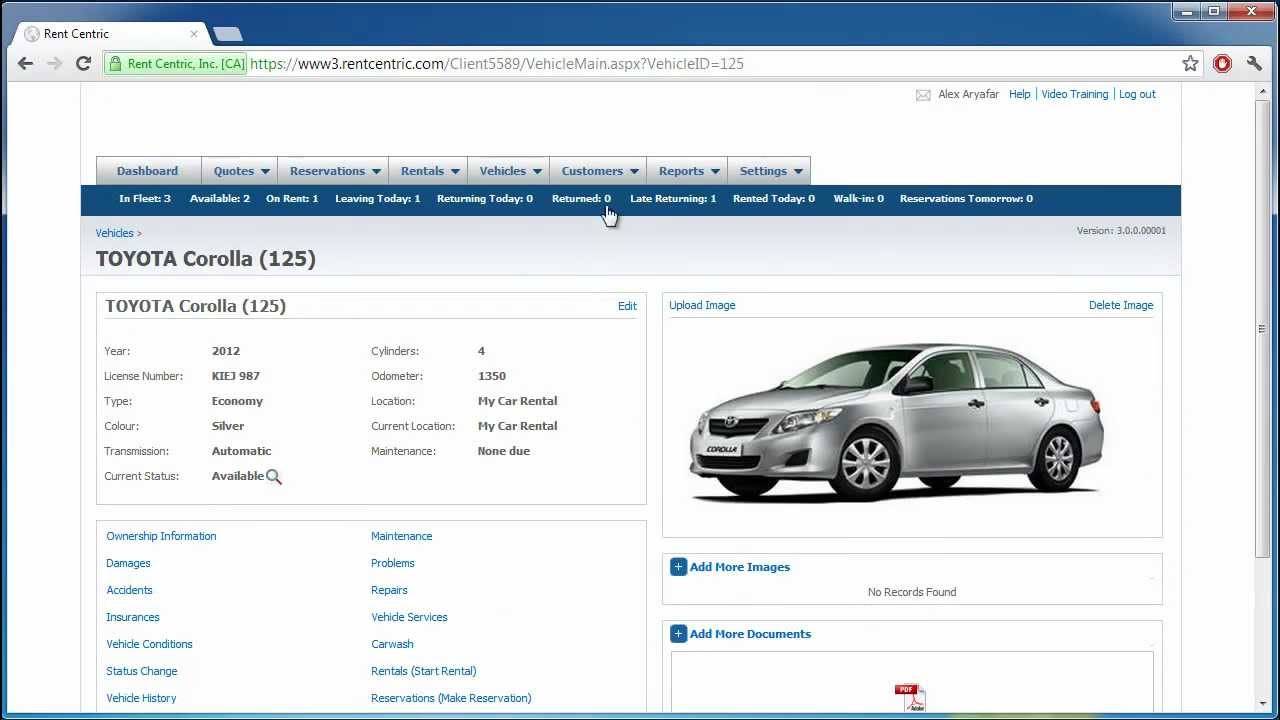Open the Vehicles dropdown menu

click(510, 171)
